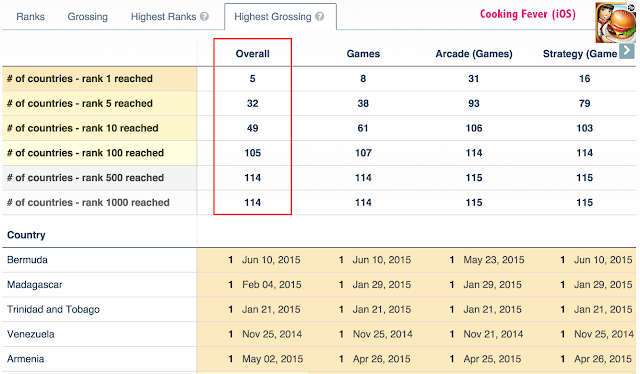Click Strategy value 79 for rank 5 reached

coord(584,104)
